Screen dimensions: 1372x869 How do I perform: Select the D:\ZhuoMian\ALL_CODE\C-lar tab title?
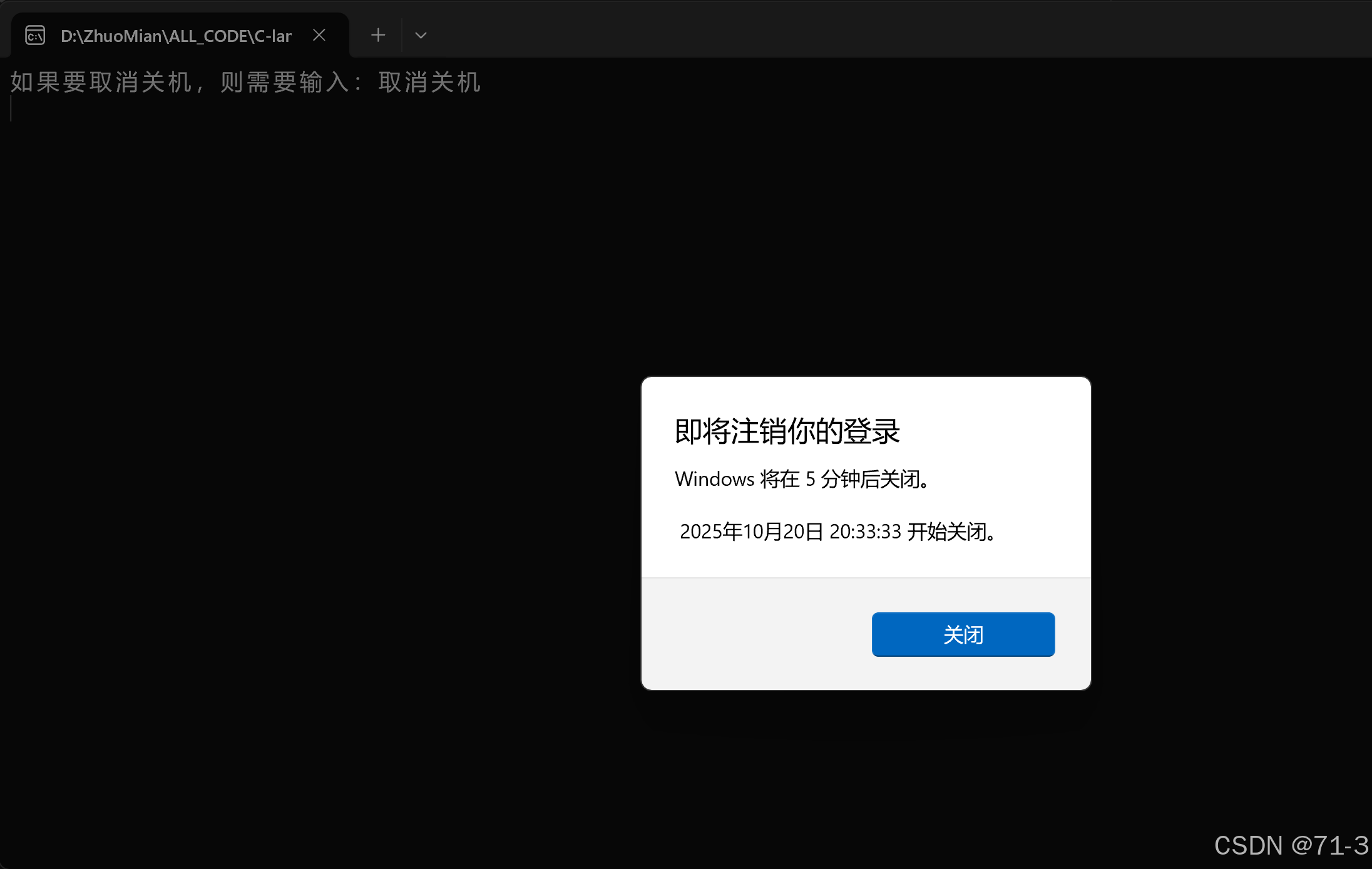pyautogui.click(x=176, y=36)
